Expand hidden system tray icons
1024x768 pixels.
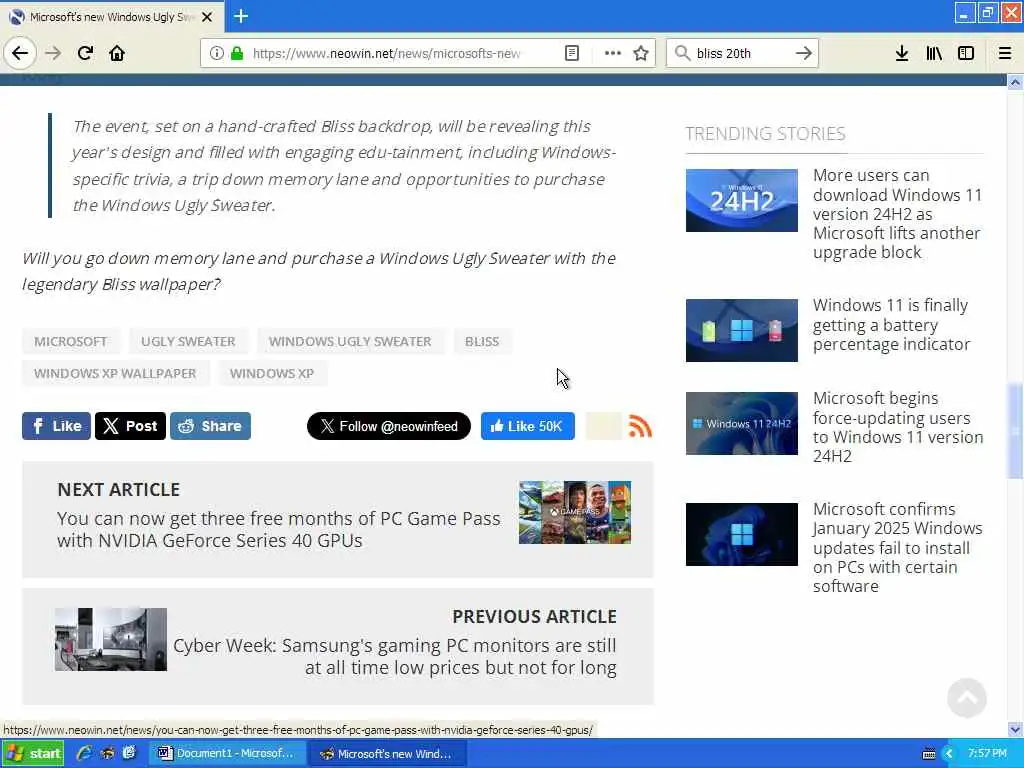[949, 754]
